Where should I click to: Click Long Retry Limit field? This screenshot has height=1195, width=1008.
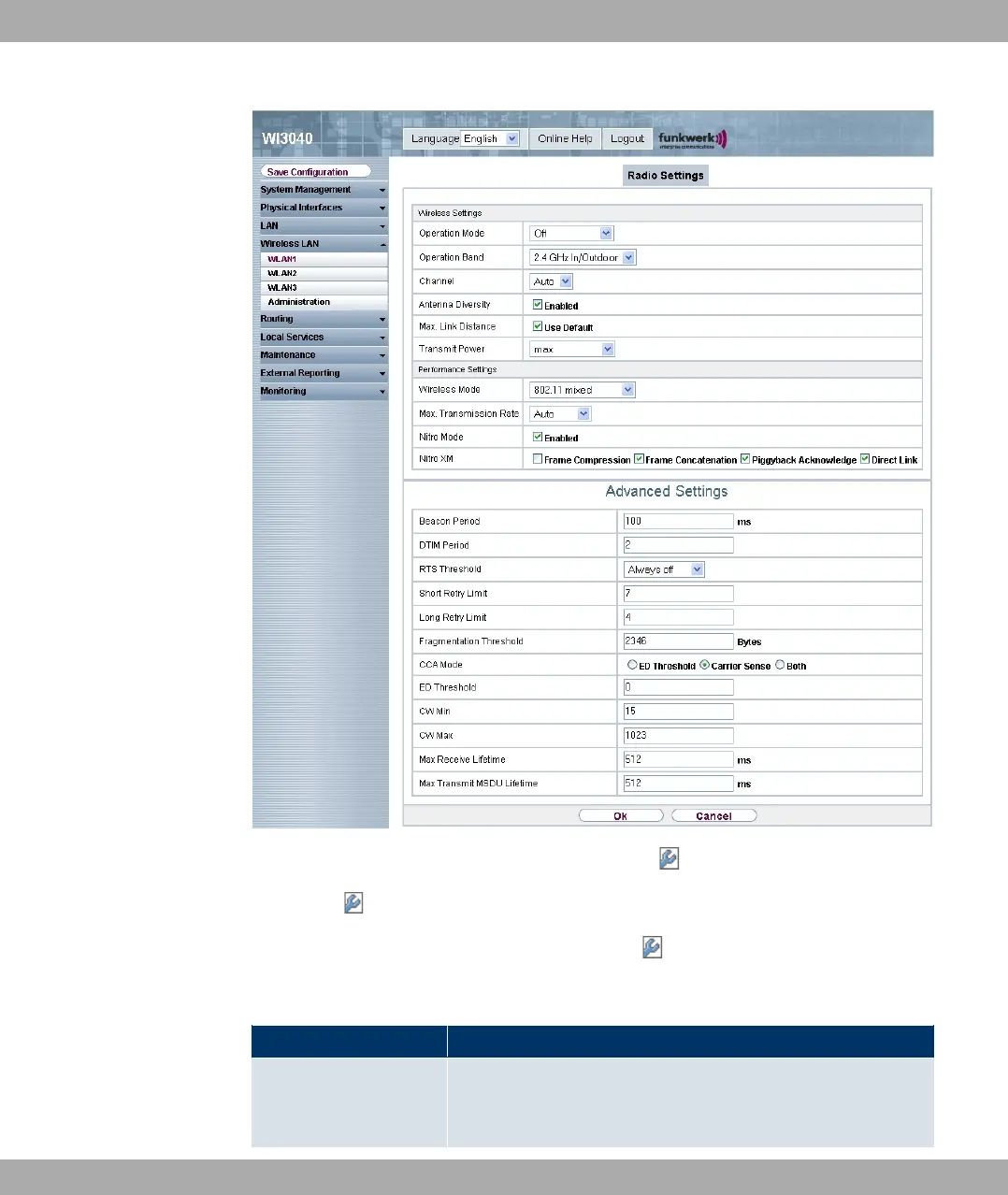click(x=678, y=617)
